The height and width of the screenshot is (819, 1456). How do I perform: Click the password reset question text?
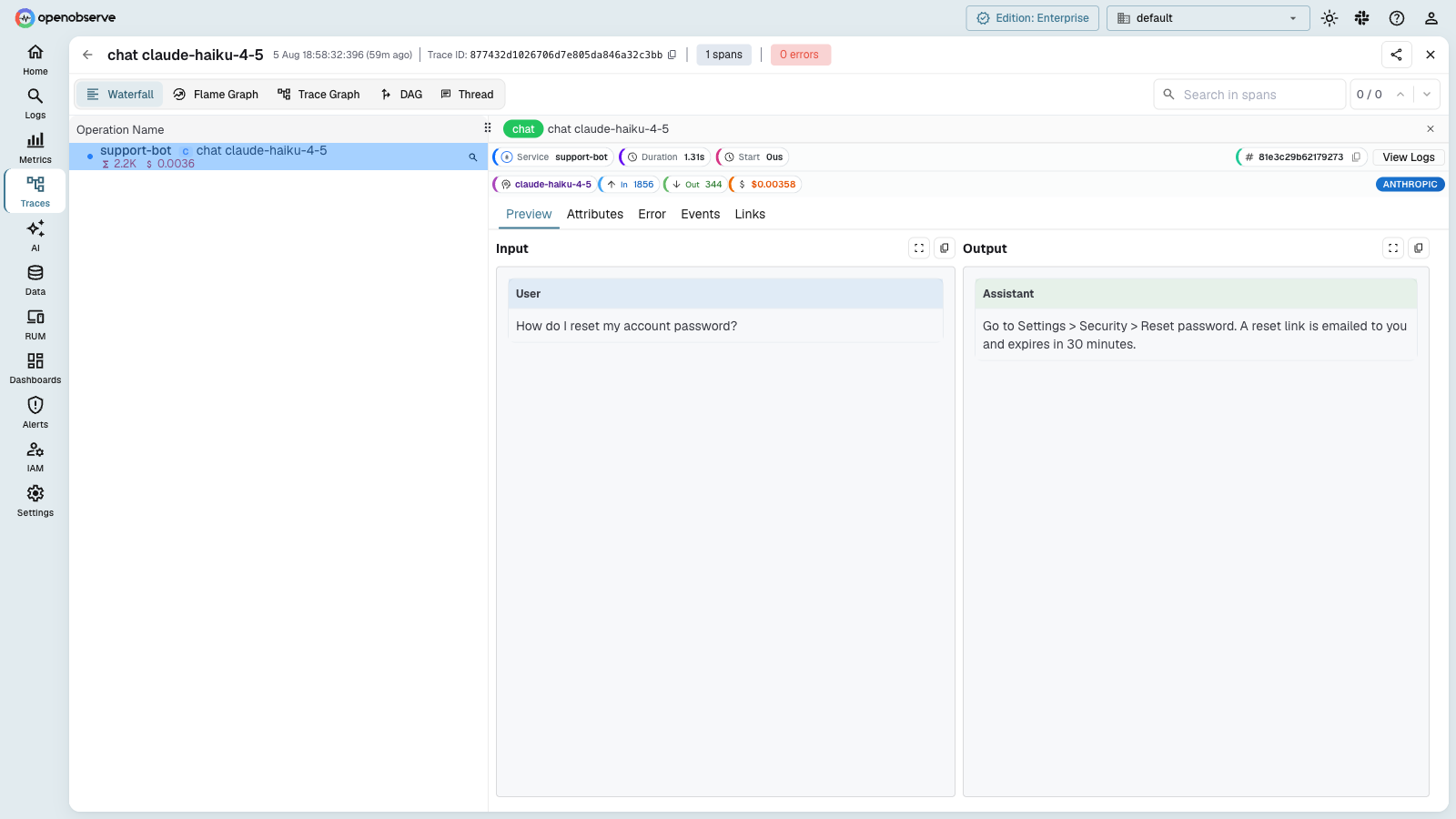[626, 326]
